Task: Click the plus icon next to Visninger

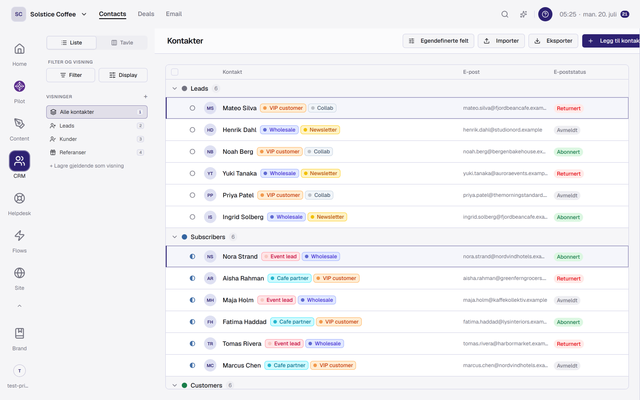Action: pyautogui.click(x=145, y=97)
